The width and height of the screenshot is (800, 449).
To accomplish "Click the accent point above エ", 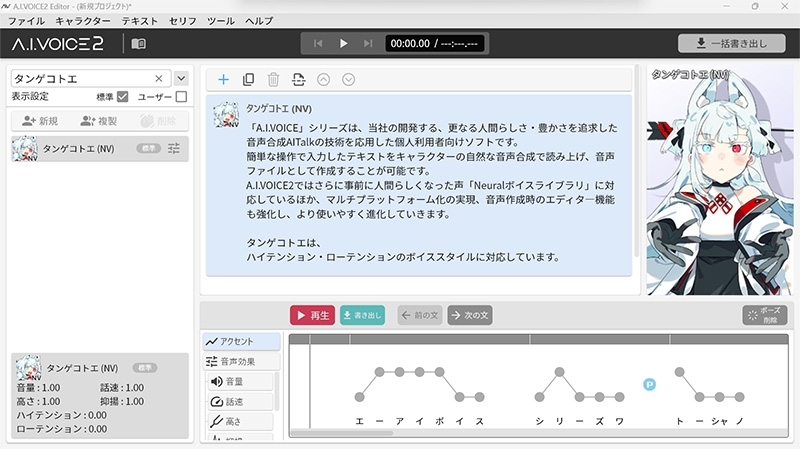I will pos(360,397).
